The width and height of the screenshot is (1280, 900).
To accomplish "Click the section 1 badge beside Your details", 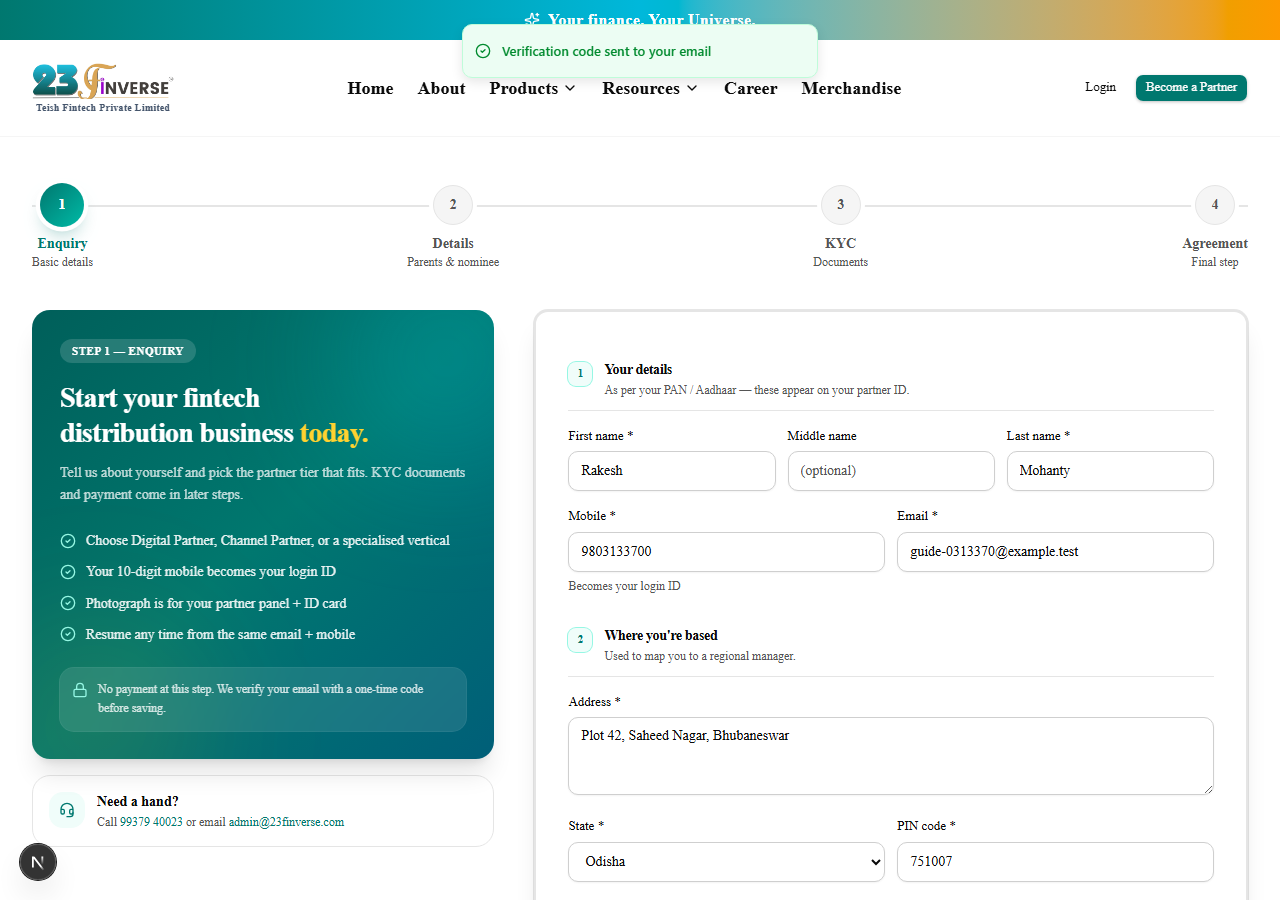I will click(580, 374).
